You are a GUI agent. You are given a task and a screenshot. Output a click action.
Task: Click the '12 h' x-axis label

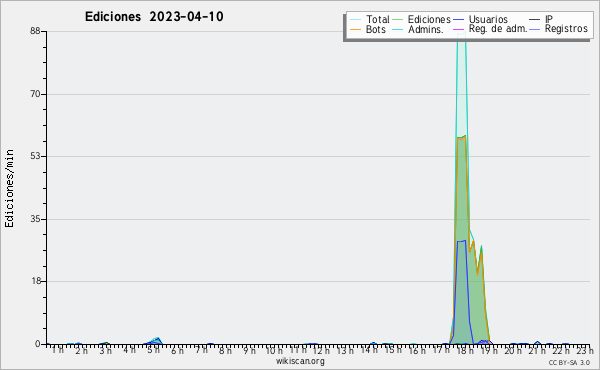pos(321,350)
